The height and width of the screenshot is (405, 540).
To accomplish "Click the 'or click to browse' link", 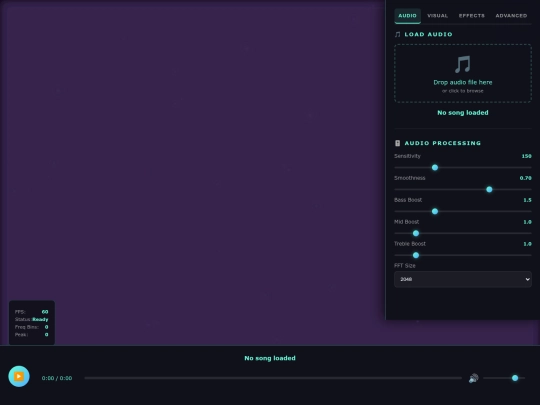I will [463, 91].
